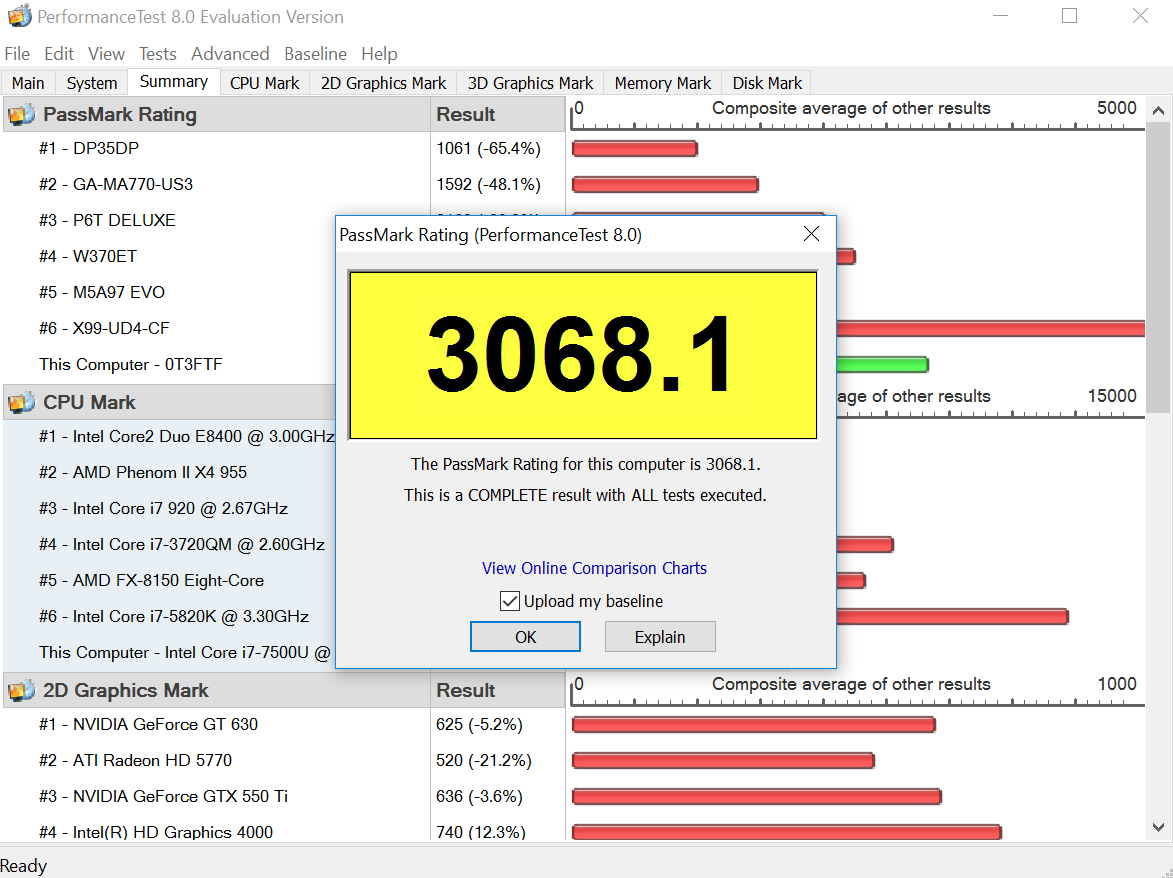Screen dimensions: 1173x878
Task: Select the NVIDIA GeForce GT 630 row
Action: tap(148, 724)
